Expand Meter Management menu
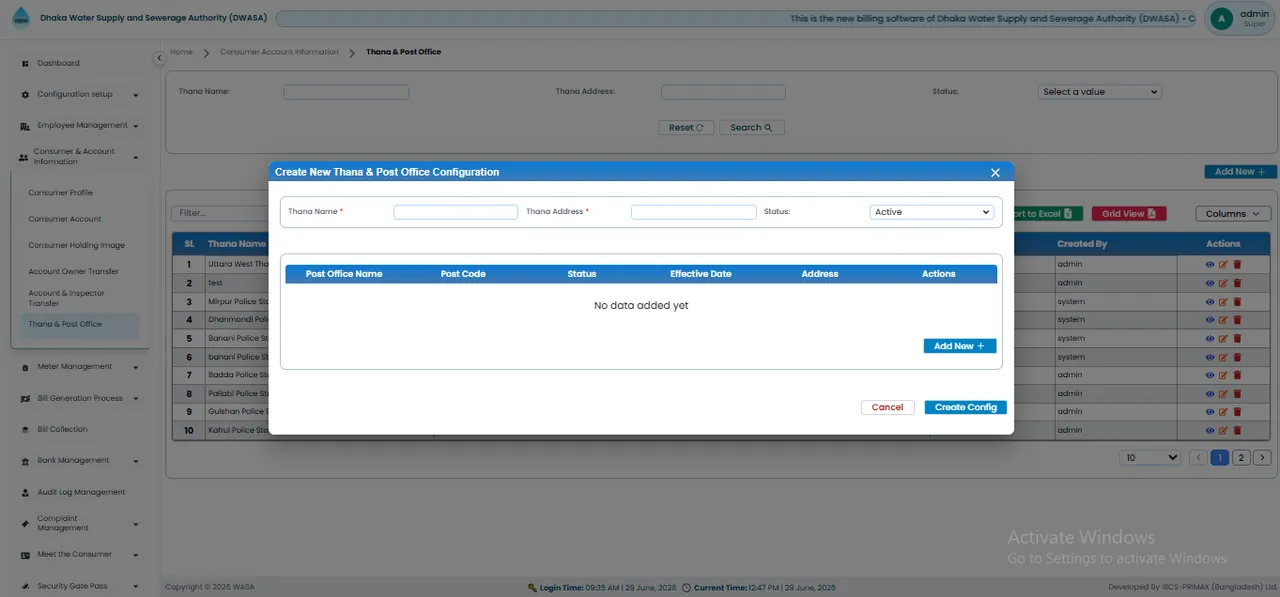The width and height of the screenshot is (1280, 597). pyautogui.click(x=80, y=366)
